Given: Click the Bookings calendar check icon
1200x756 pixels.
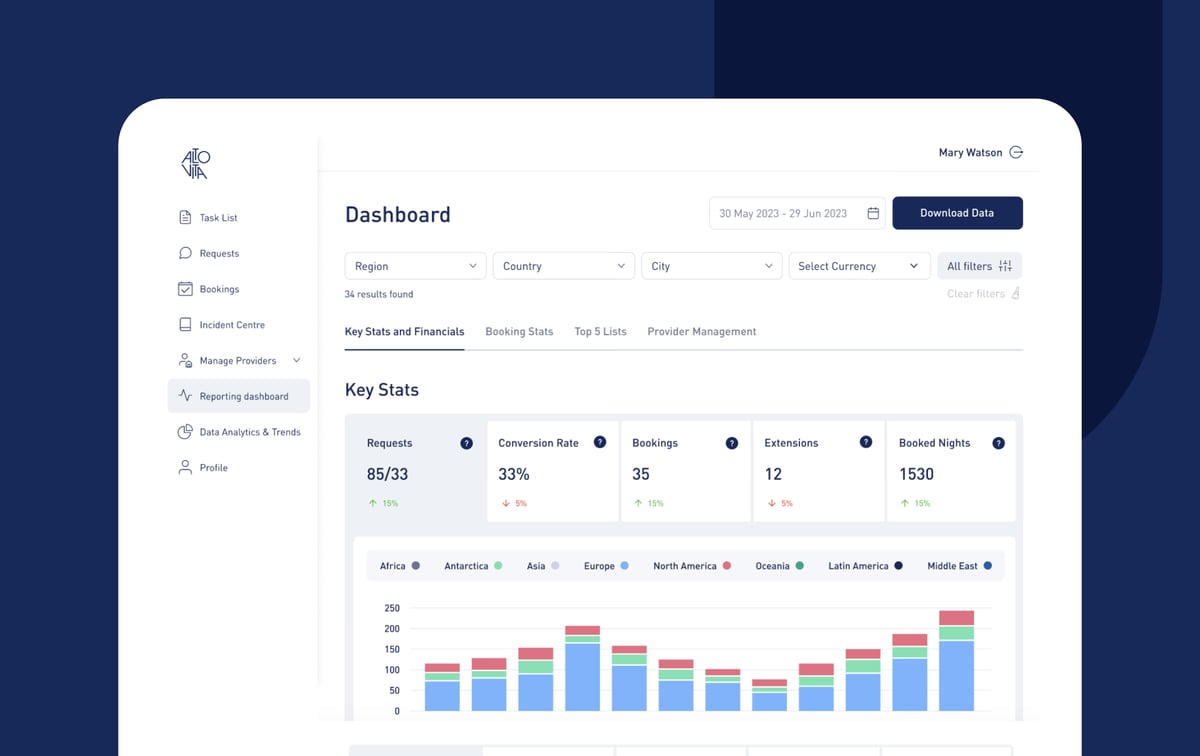Looking at the screenshot, I should (x=185, y=289).
